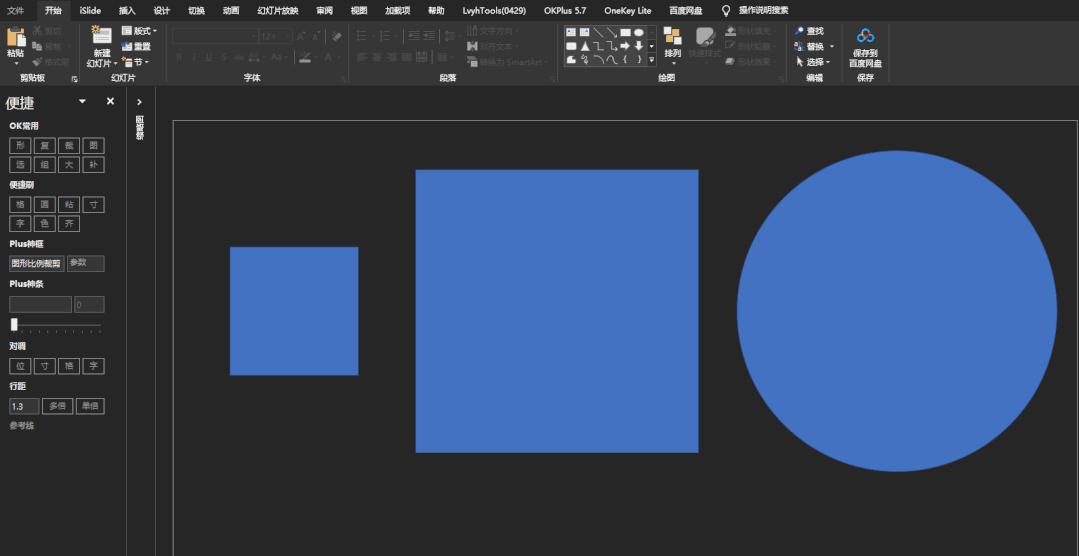Image resolution: width=1079 pixels, height=556 pixels.
Task: Click the Find (查找) icon
Action: click(800, 31)
